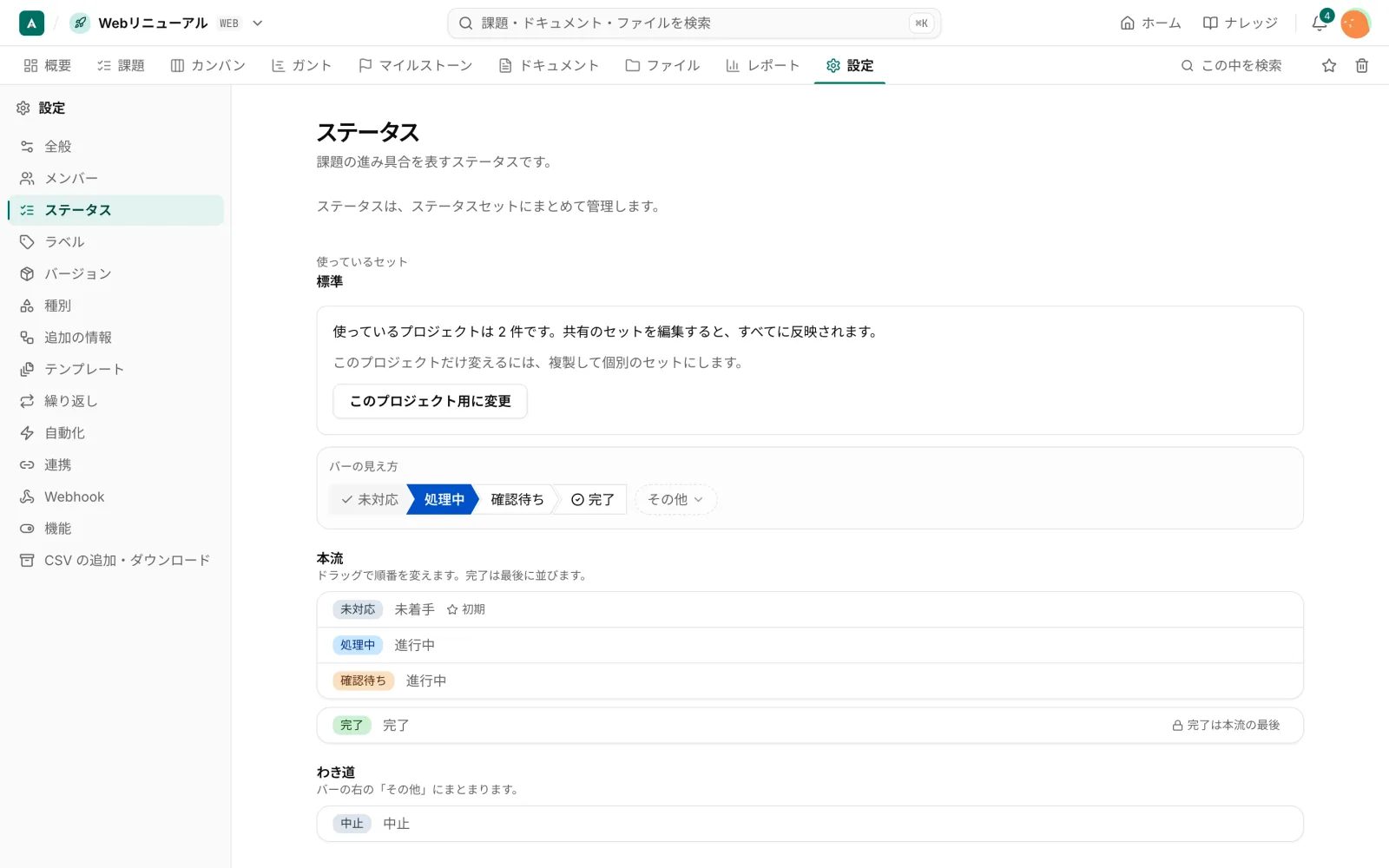Open the ドキュメント tab
Viewport: 1389px width, 868px height.
(549, 65)
